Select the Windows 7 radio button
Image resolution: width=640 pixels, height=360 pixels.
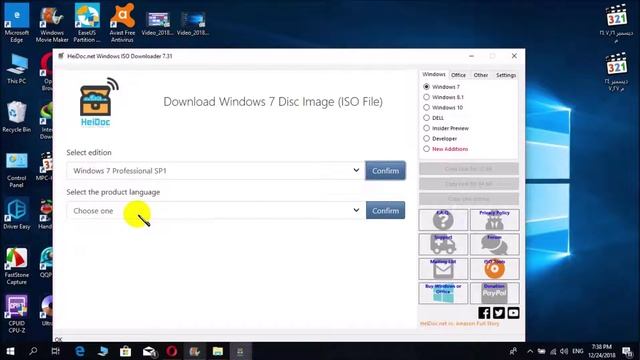(426, 87)
